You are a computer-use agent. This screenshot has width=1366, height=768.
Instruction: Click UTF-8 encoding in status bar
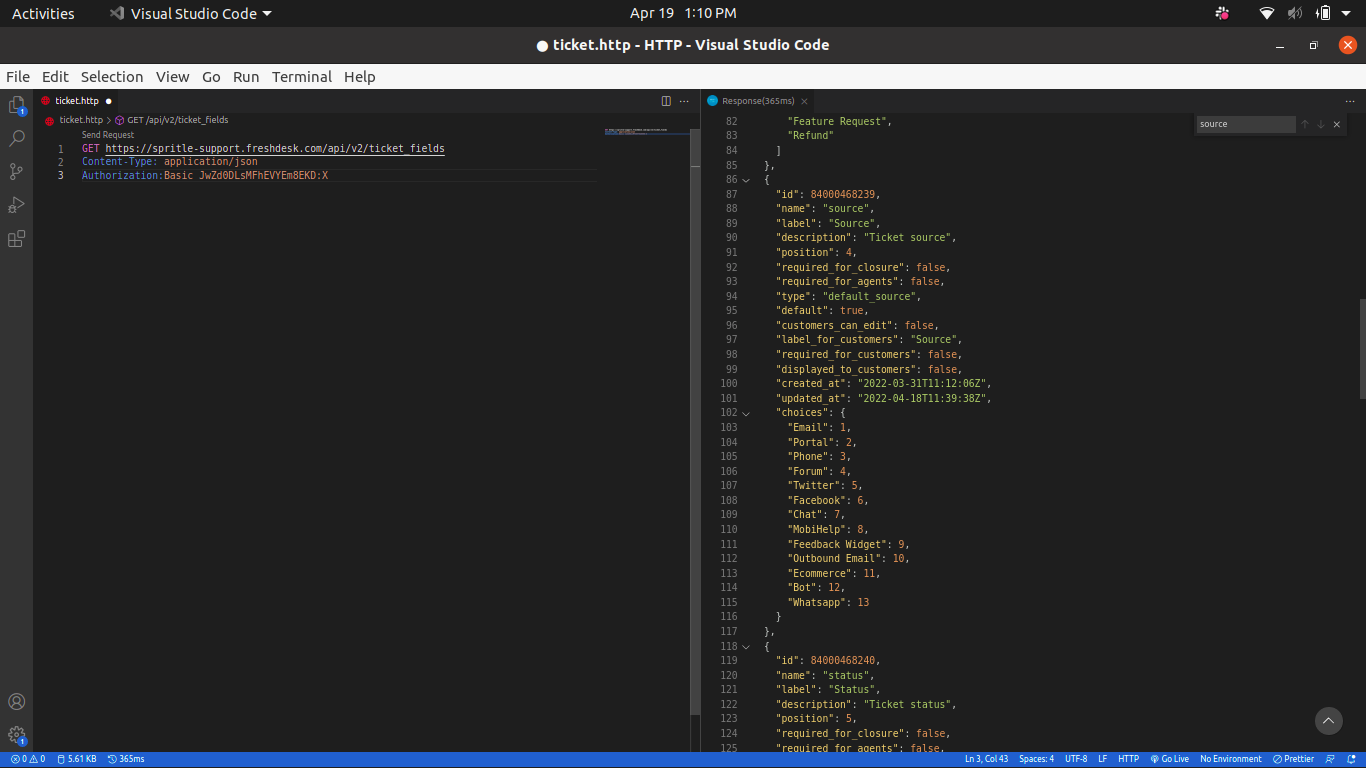tap(1076, 759)
